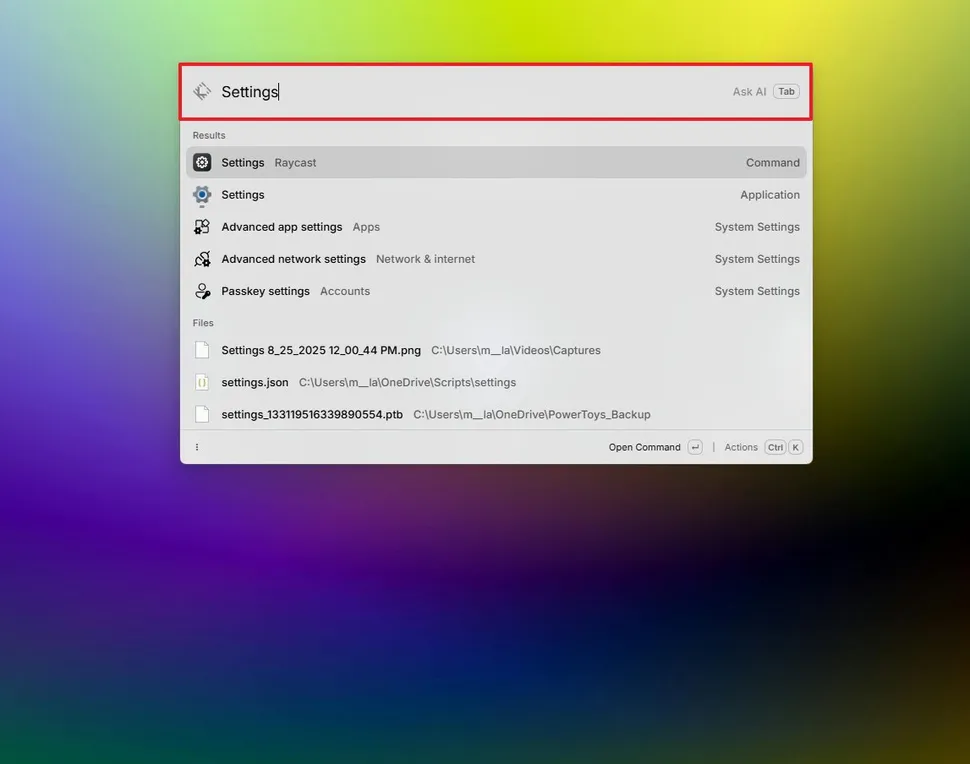The height and width of the screenshot is (764, 970).
Task: Open the three-dot options menu at bottom left
Action: point(197,447)
